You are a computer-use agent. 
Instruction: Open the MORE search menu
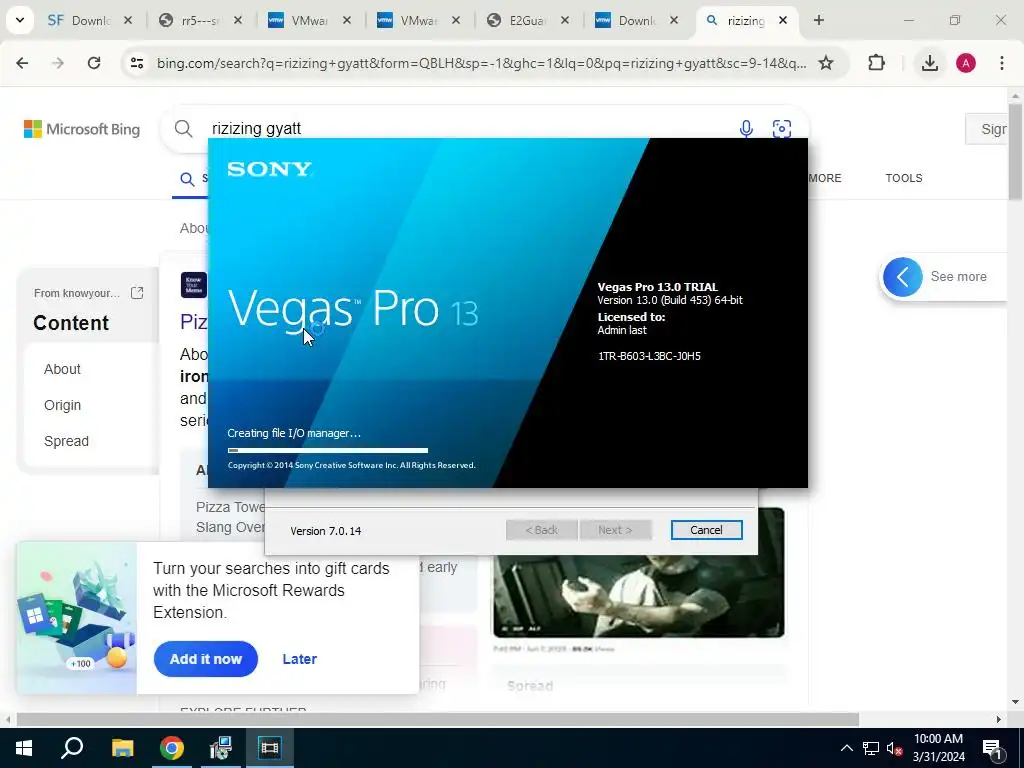pos(825,178)
